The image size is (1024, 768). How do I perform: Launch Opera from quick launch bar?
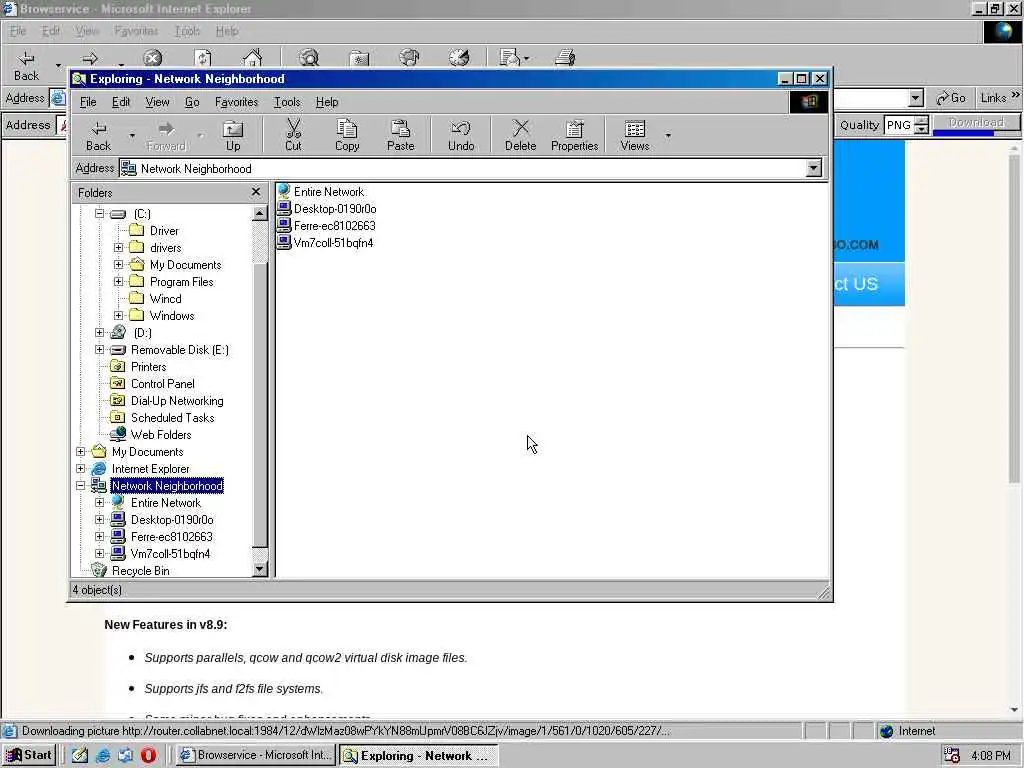(149, 755)
